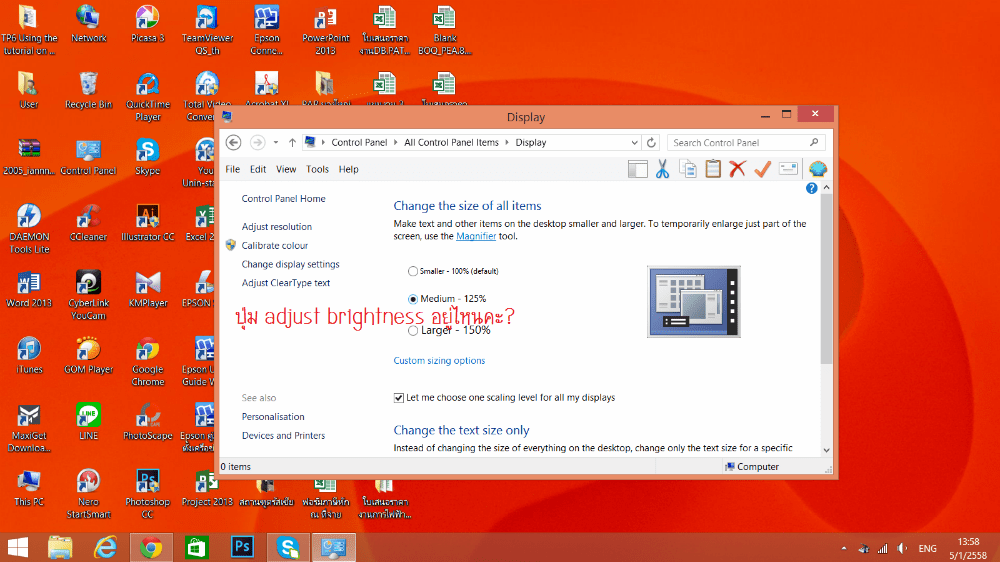The height and width of the screenshot is (562, 1000).
Task: Open Internet Explorer from the taskbar
Action: coord(106,547)
